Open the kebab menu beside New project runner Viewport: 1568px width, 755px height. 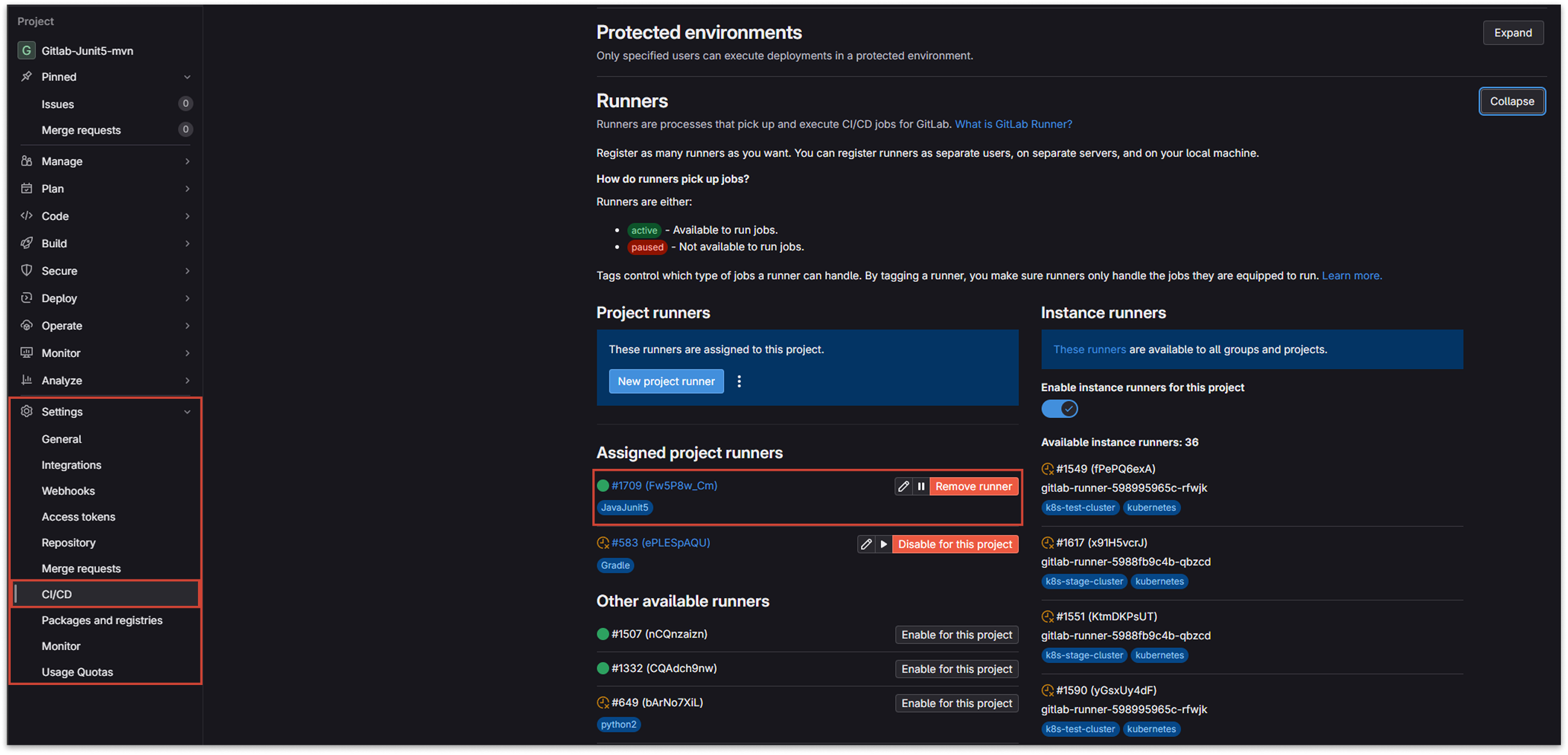tap(739, 382)
